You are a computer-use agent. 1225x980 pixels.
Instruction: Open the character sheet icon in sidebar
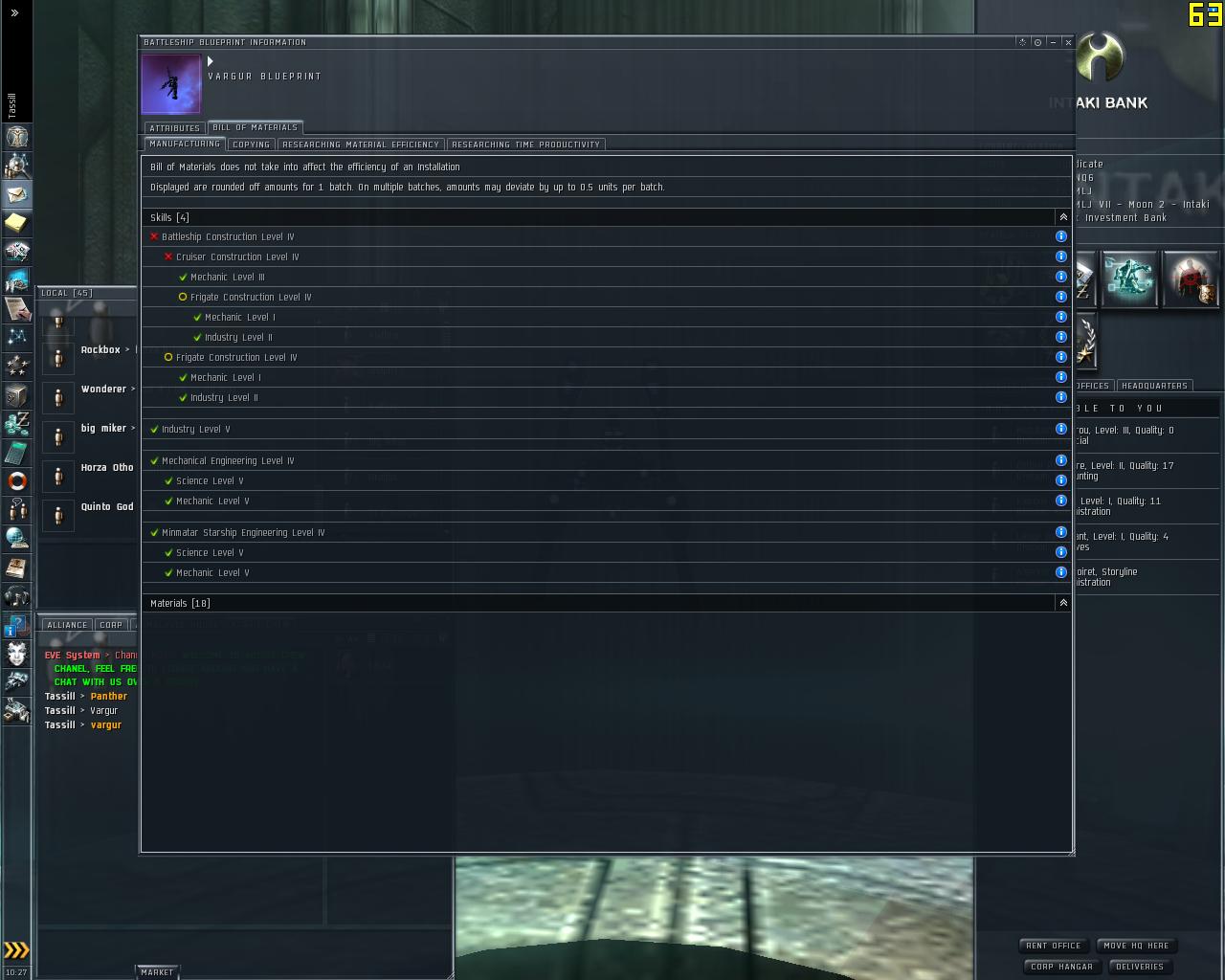(x=17, y=138)
